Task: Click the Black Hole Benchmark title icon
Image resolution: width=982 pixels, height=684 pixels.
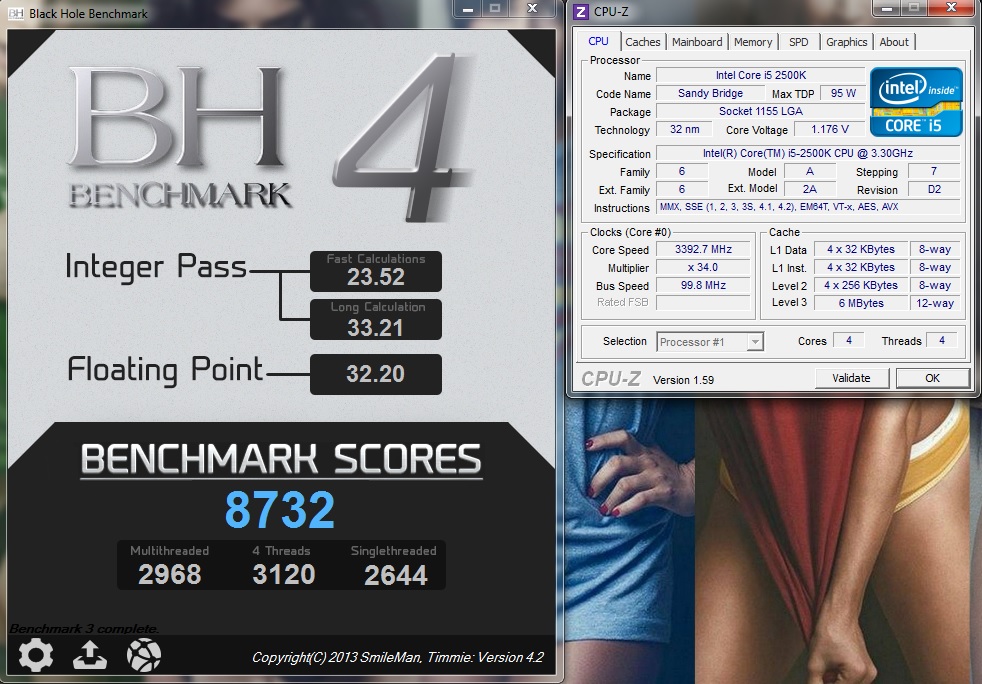Action: tap(16, 13)
